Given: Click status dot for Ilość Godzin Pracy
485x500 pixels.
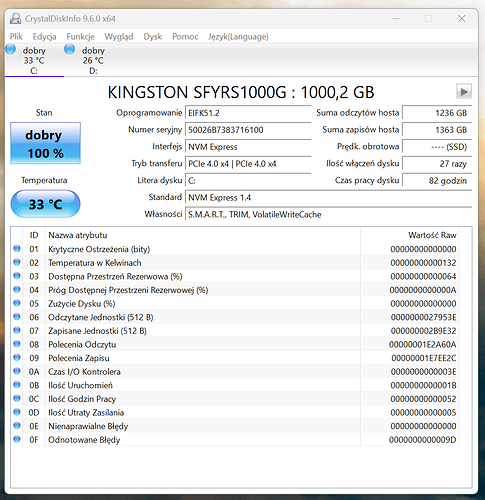Looking at the screenshot, I should tap(17, 398).
